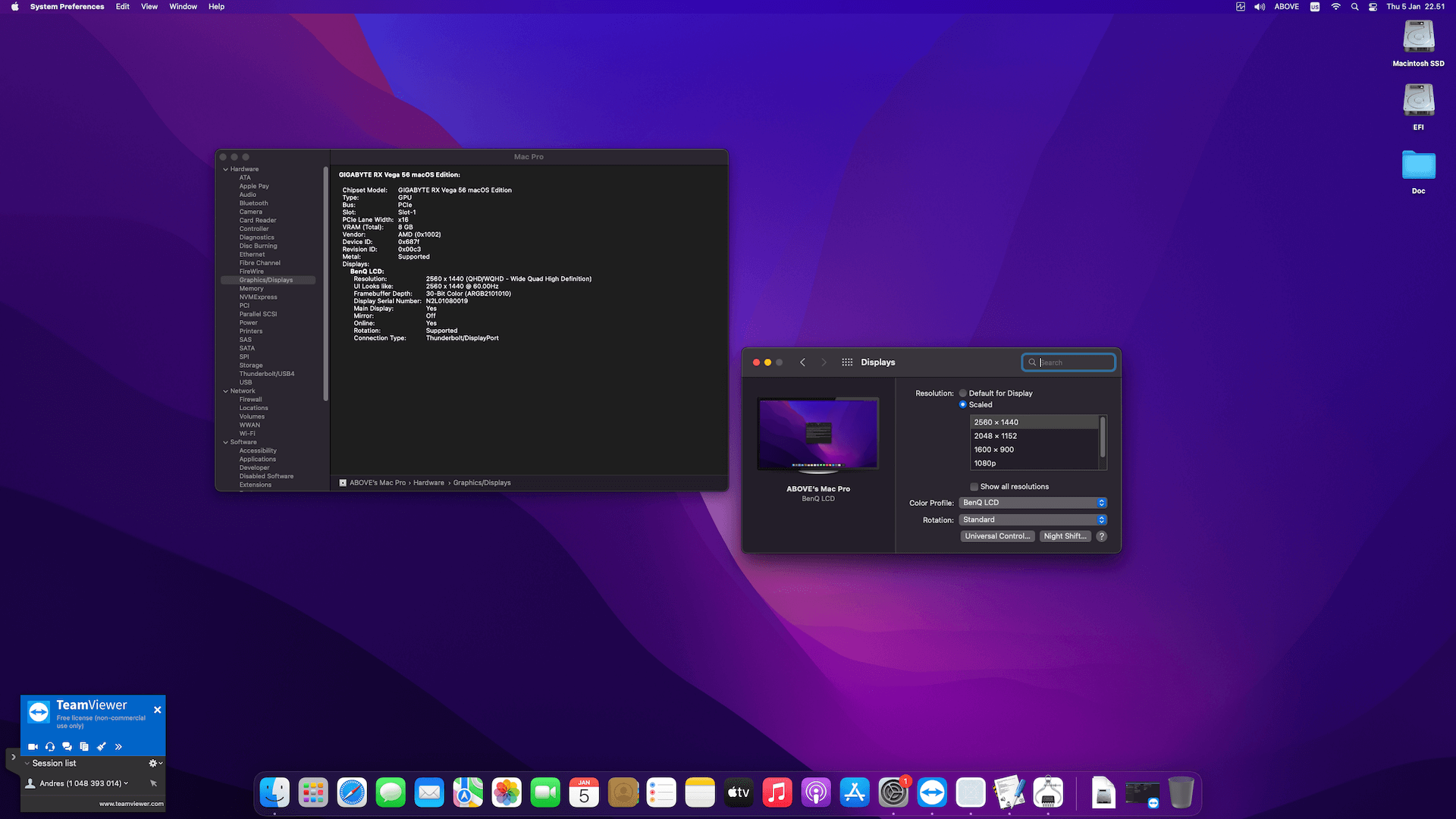This screenshot has width=1456, height=819.
Task: Open Finder from the Dock
Action: click(275, 793)
